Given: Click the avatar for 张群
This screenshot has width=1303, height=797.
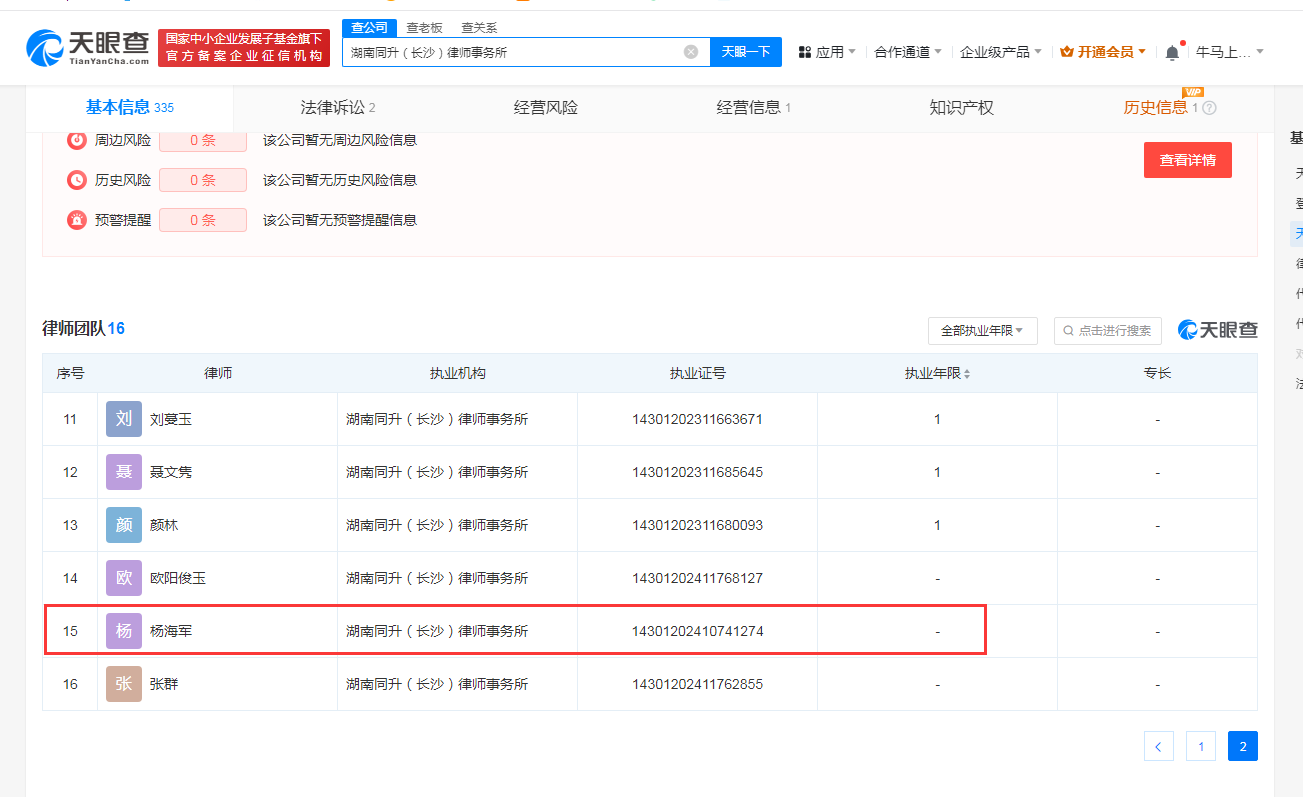Looking at the screenshot, I should pyautogui.click(x=124, y=684).
